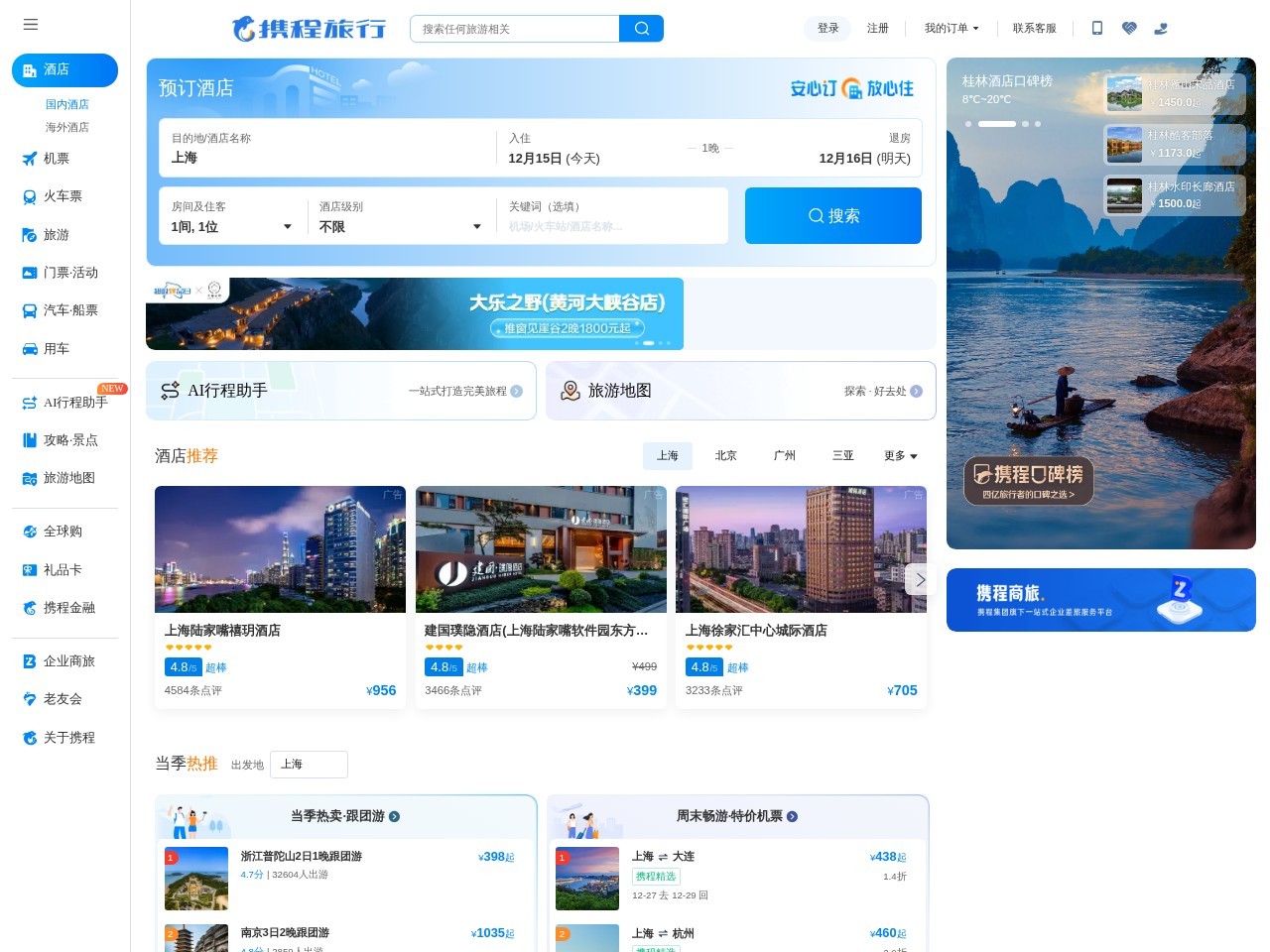
Task: Click the 旅游 sidebar icon
Action: (30, 235)
